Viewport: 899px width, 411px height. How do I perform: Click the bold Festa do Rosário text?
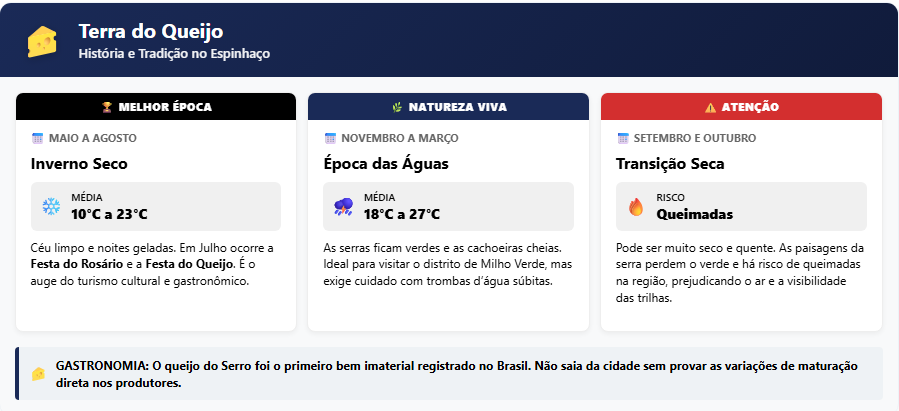(71, 264)
